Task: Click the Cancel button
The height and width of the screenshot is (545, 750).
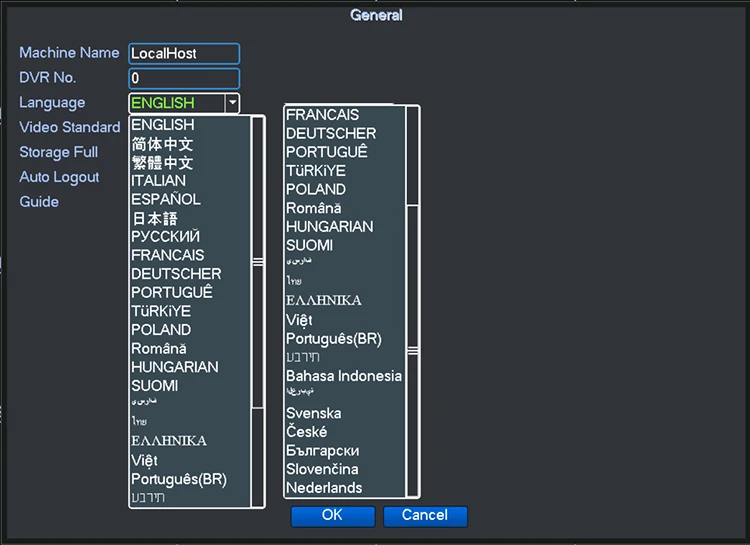Action: [x=425, y=516]
